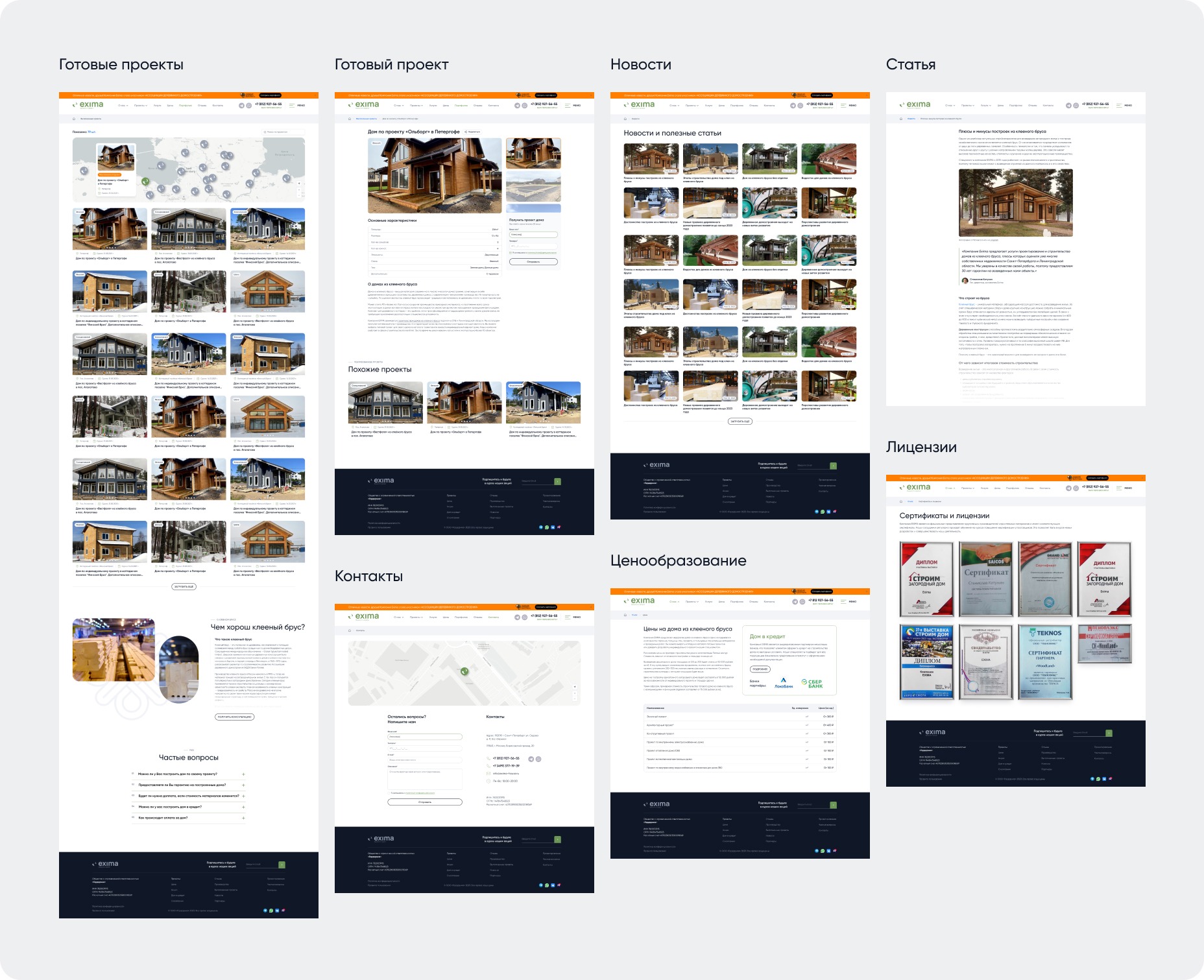Click Telegram icon in Готовые проекты page header
Viewport: 1204px width, 980px height.
(x=241, y=105)
